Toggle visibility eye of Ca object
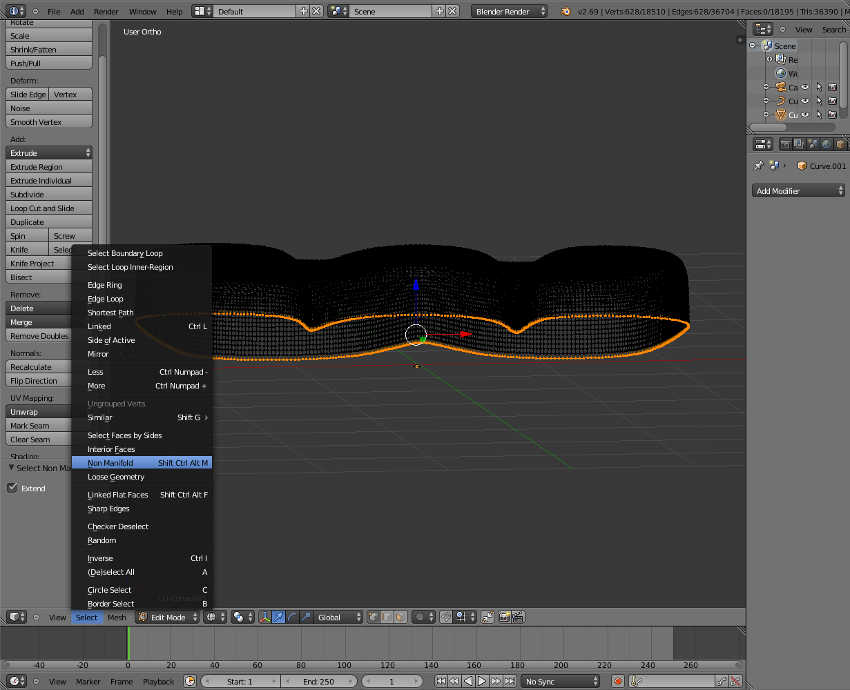Viewport: 850px width, 690px height. click(805, 87)
